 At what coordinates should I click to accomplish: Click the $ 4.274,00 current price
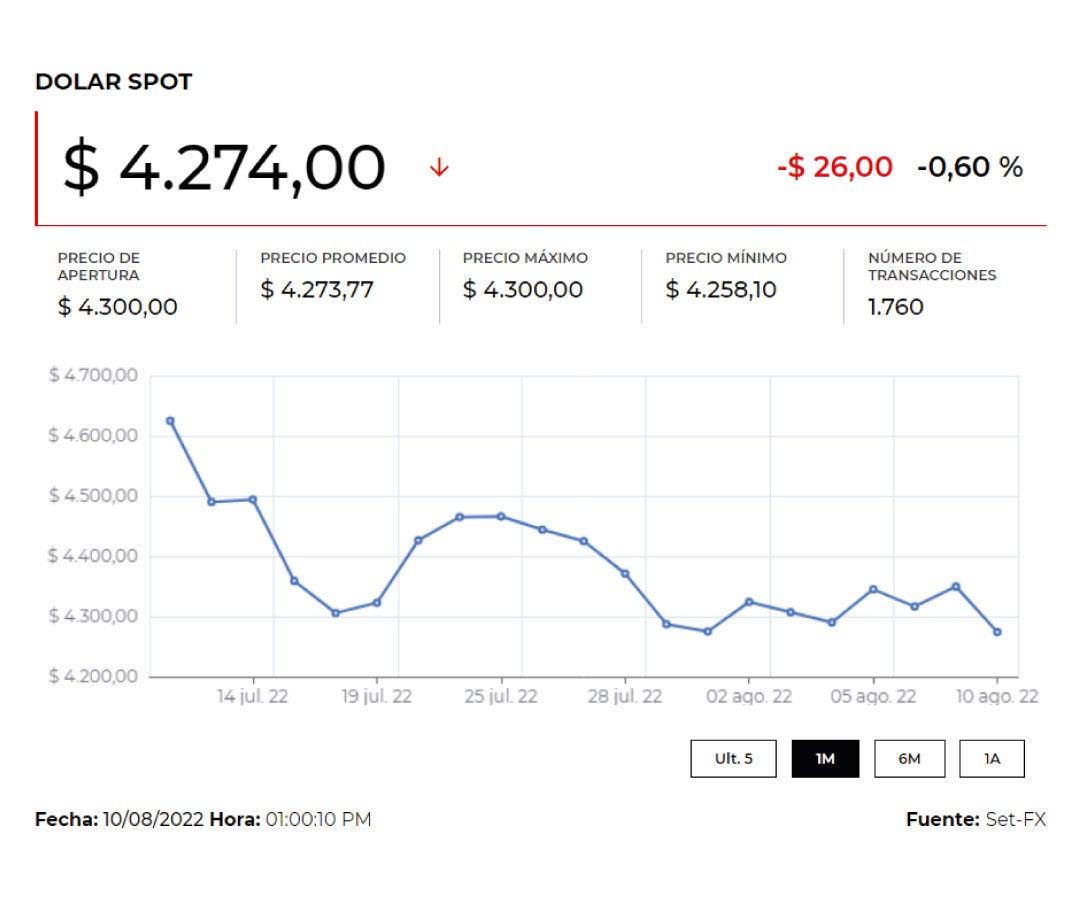coord(224,167)
